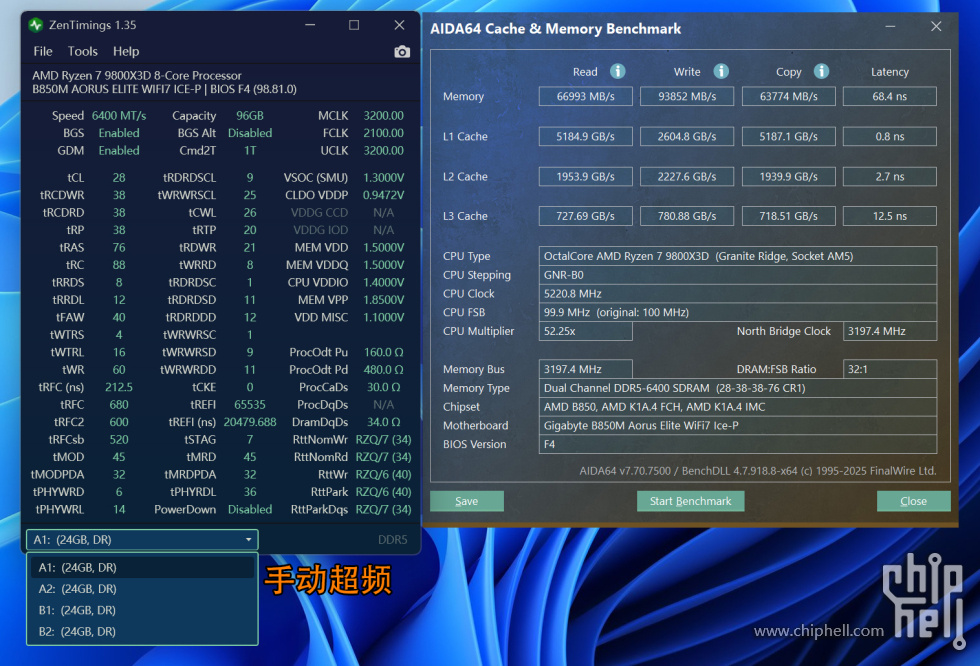
Task: Click L3 Cache read 727.69 GB/s
Action: [x=586, y=216]
